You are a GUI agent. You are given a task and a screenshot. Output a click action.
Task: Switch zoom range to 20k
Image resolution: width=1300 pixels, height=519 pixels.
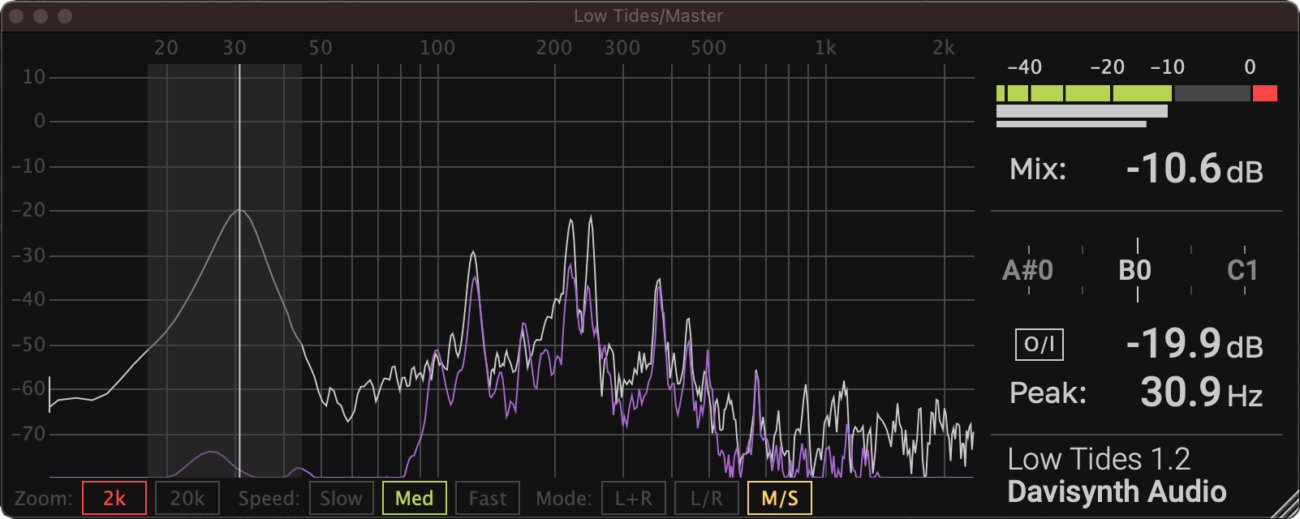coord(187,498)
